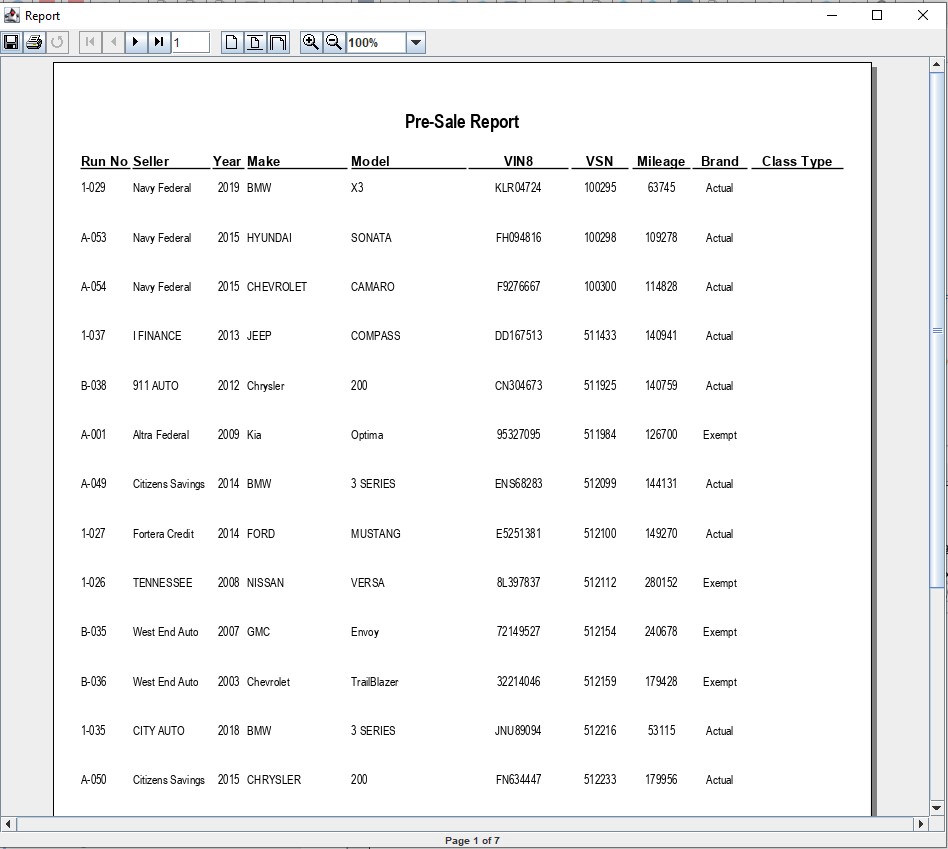Click the vertical scrollbar down arrow
The height and width of the screenshot is (849, 948).
tap(938, 806)
